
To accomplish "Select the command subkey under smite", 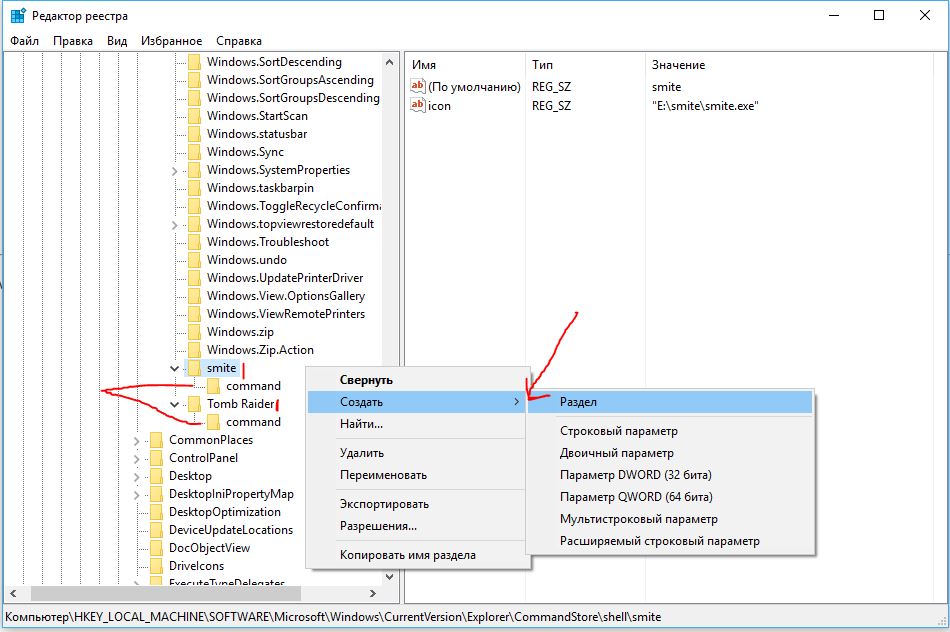I will coord(253,386).
